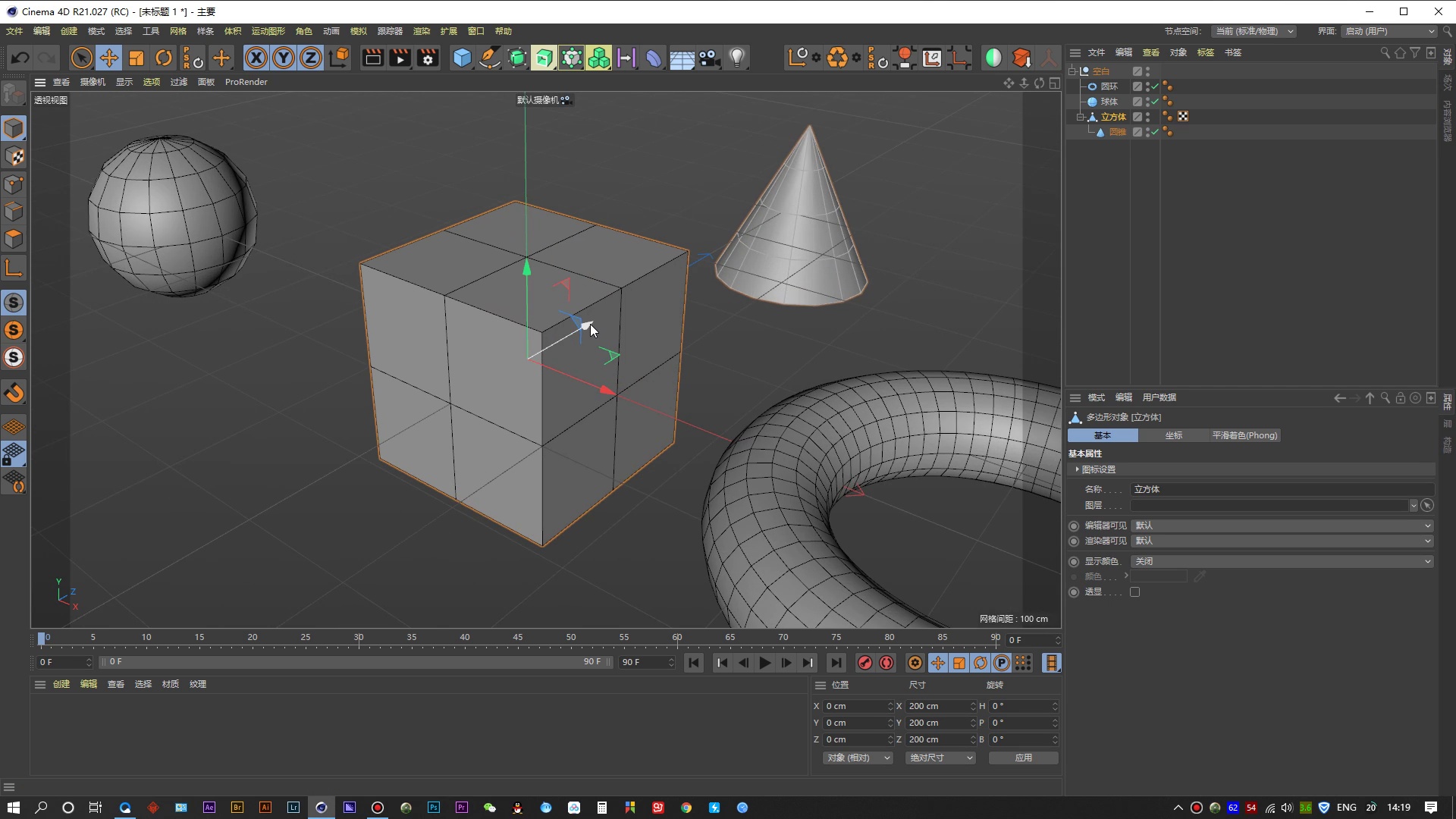Select the Rotate tool
1456x819 pixels.
163,58
